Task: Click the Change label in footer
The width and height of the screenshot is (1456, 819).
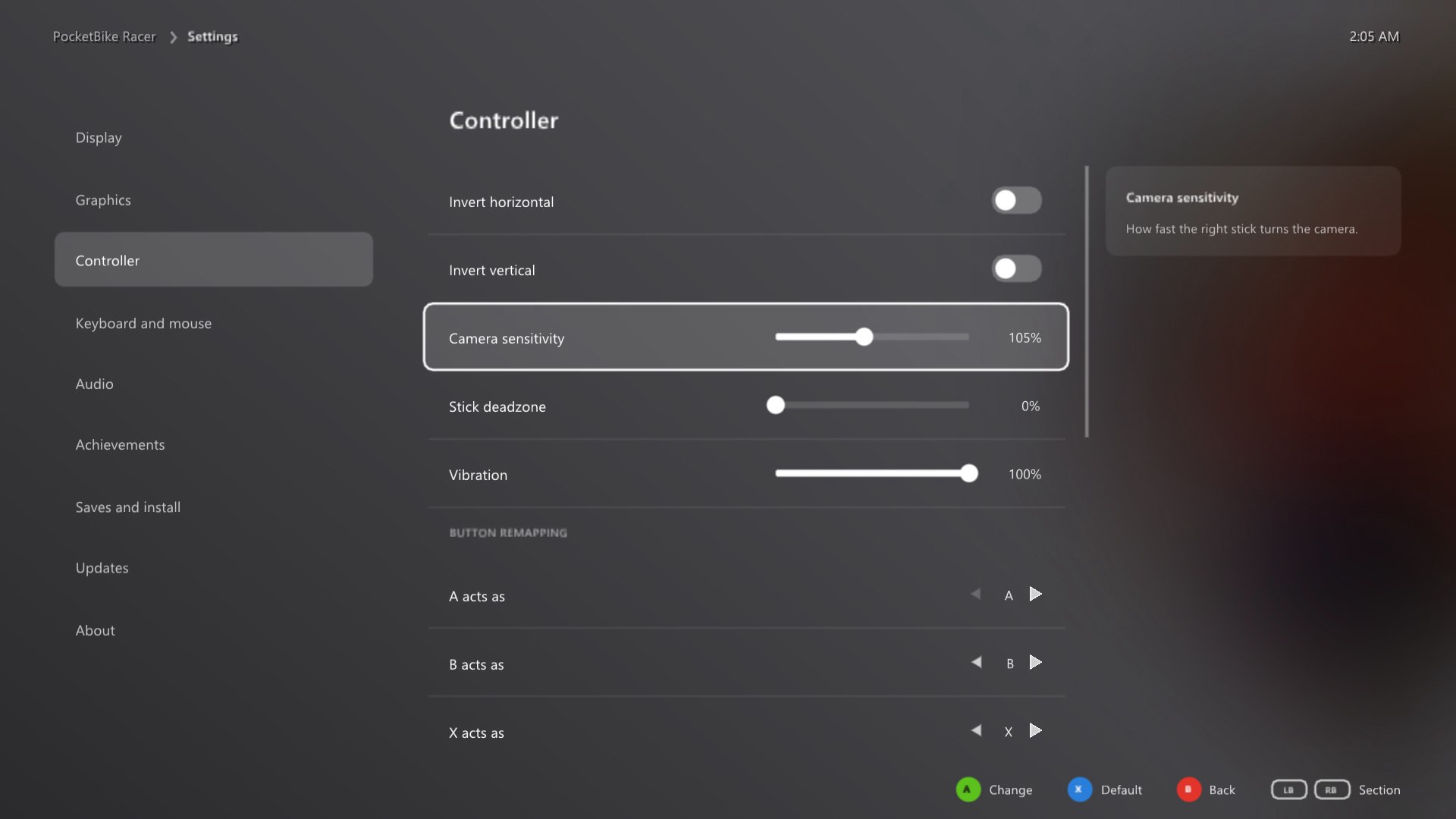Action: coord(1010,789)
